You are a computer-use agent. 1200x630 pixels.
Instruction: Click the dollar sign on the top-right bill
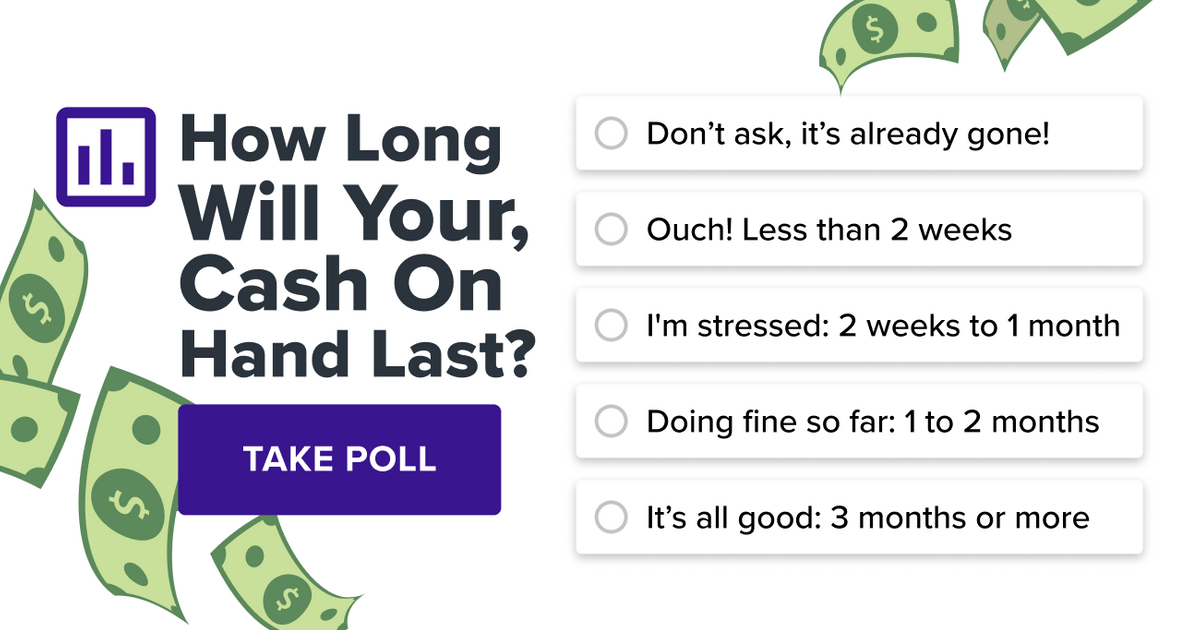pos(875,30)
